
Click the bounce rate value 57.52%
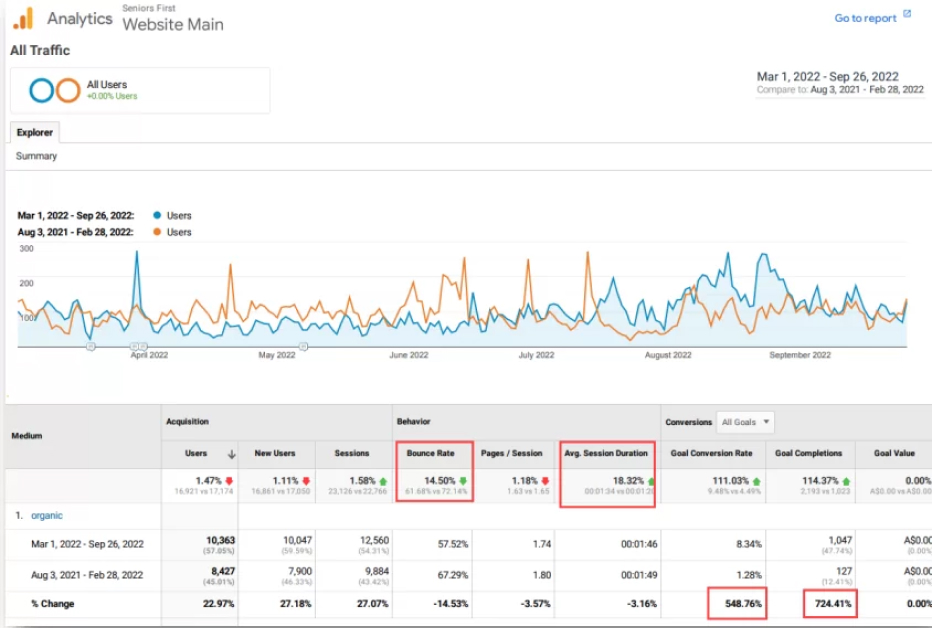pos(453,544)
